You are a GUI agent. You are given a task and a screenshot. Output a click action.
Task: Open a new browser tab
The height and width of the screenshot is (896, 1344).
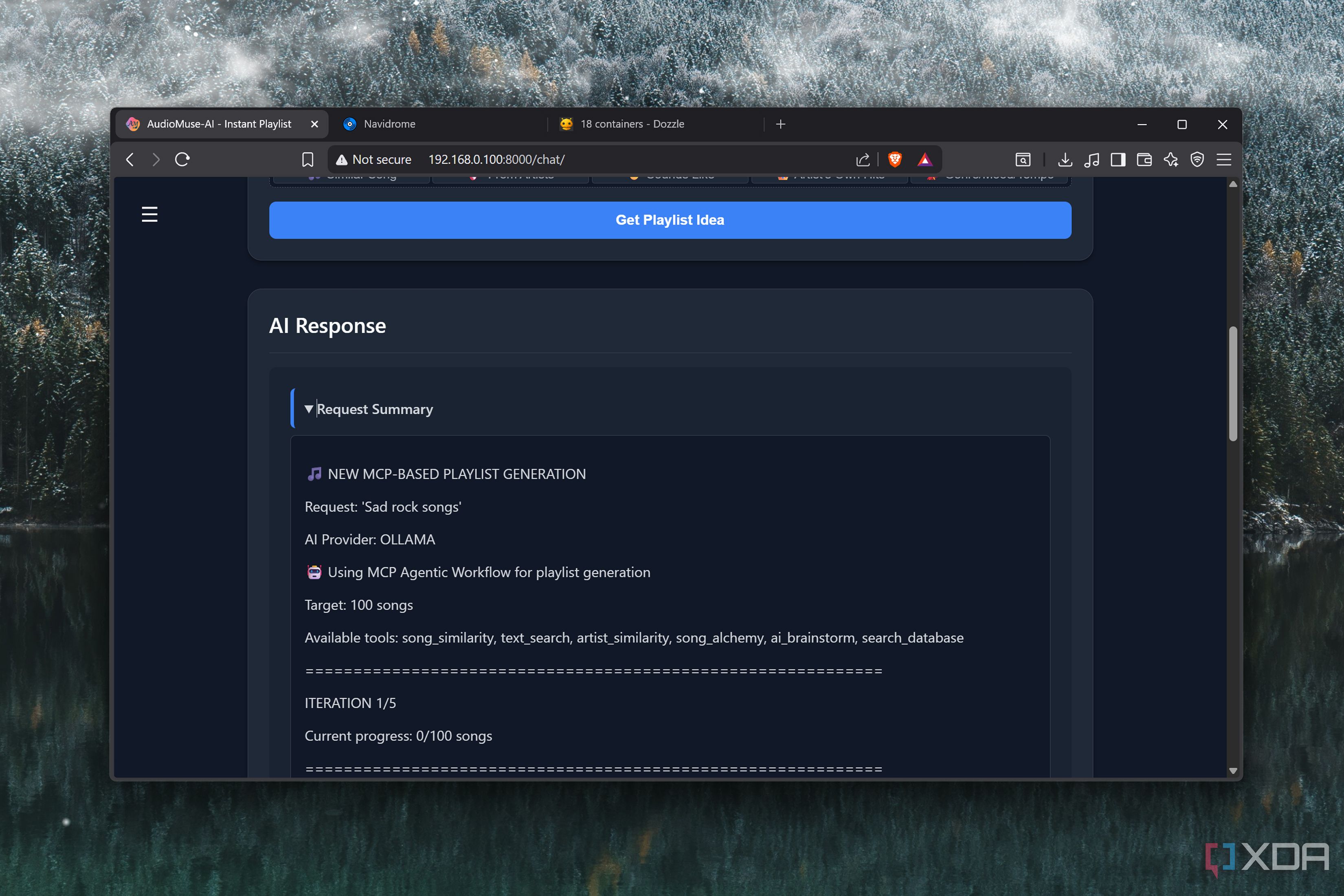[781, 124]
